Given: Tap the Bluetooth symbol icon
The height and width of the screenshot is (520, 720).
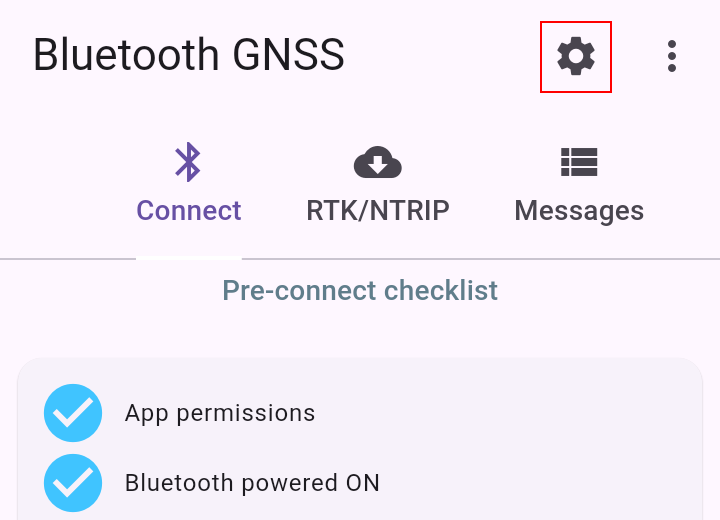Looking at the screenshot, I should [188, 162].
